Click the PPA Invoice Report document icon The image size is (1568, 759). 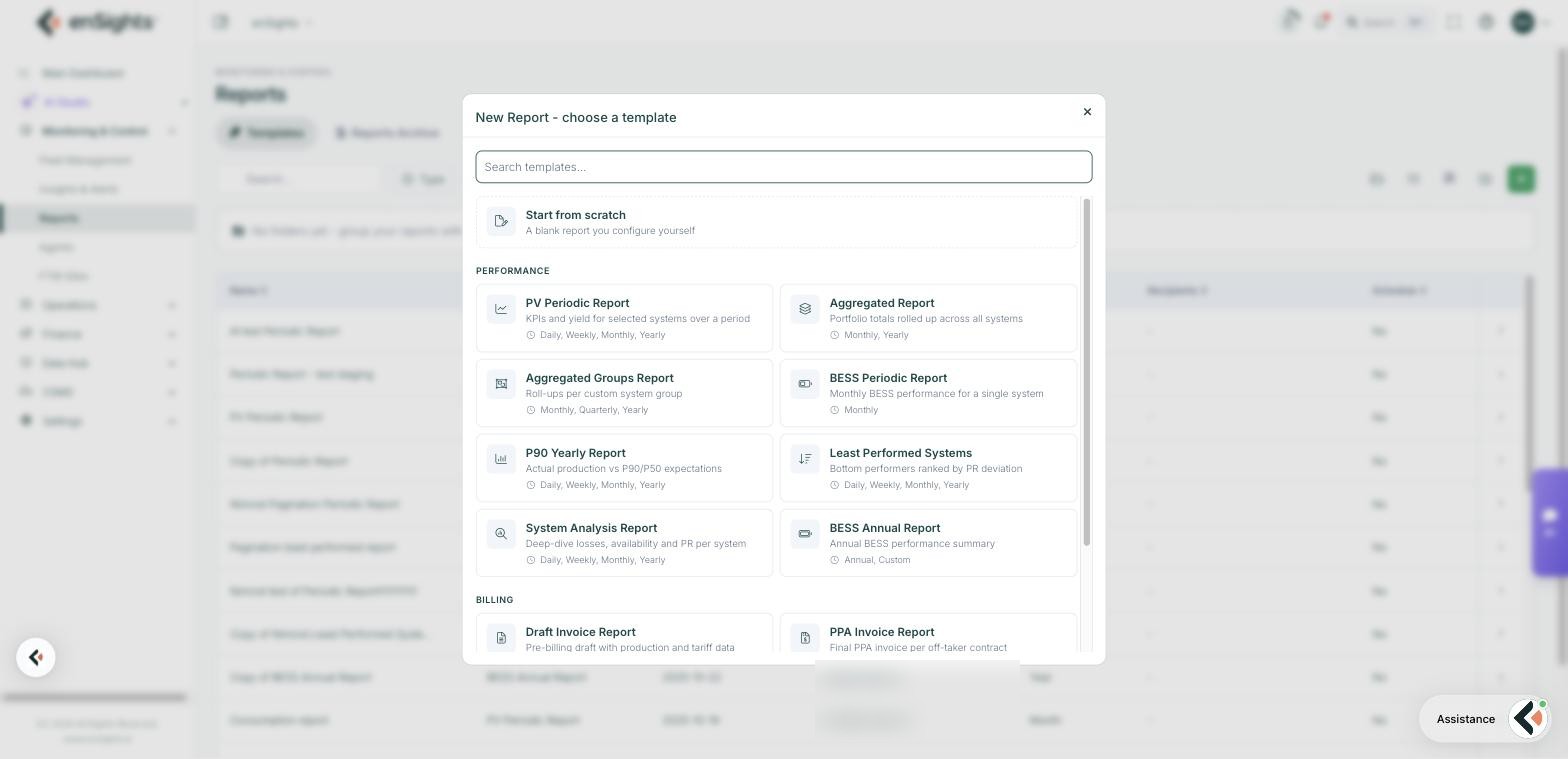click(x=805, y=638)
